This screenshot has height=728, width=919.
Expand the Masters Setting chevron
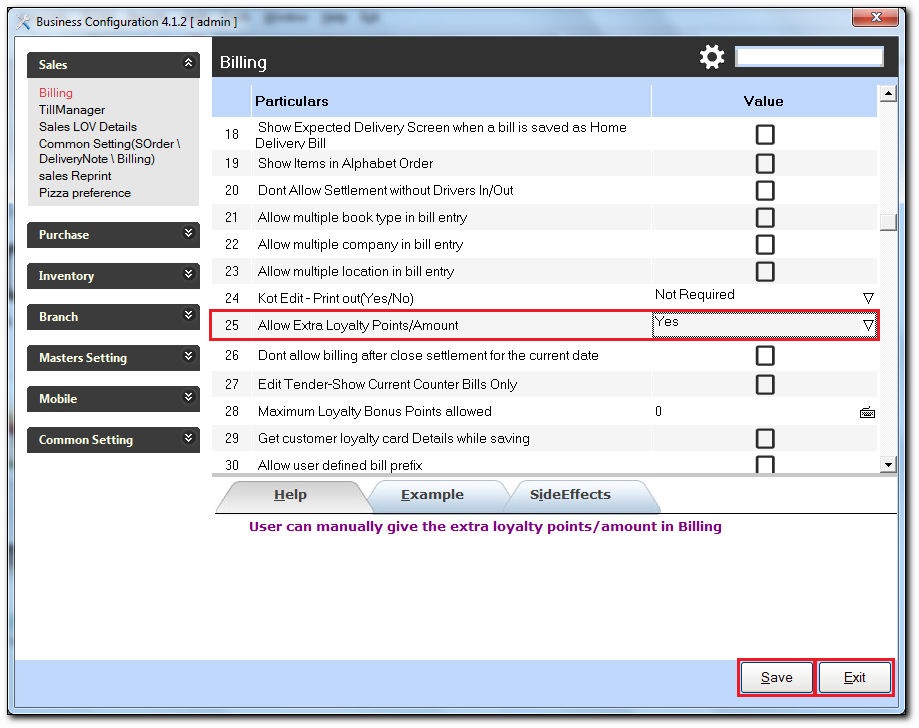click(x=188, y=356)
